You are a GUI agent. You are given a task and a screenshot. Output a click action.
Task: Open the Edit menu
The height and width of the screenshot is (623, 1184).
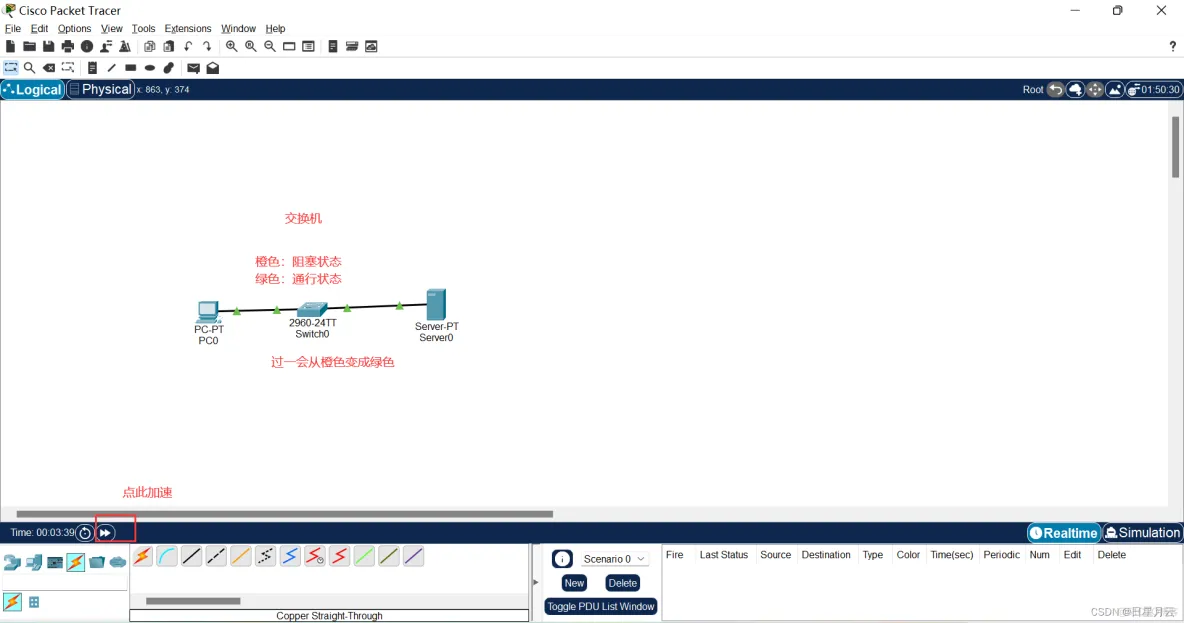(x=39, y=29)
